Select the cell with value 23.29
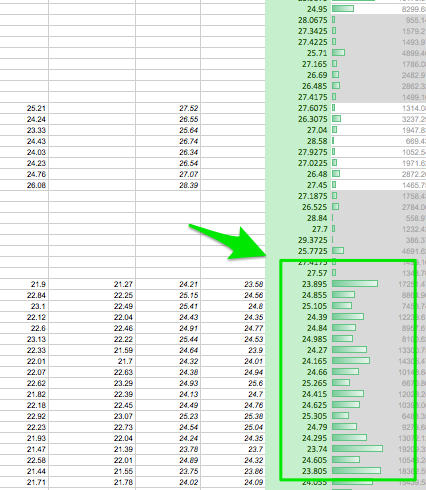 coord(92,383)
